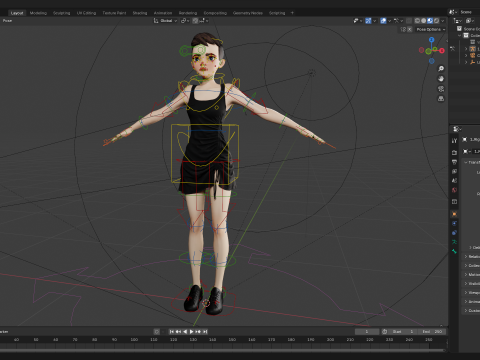Click the red X axis on navigation gizmo

coord(442,51)
